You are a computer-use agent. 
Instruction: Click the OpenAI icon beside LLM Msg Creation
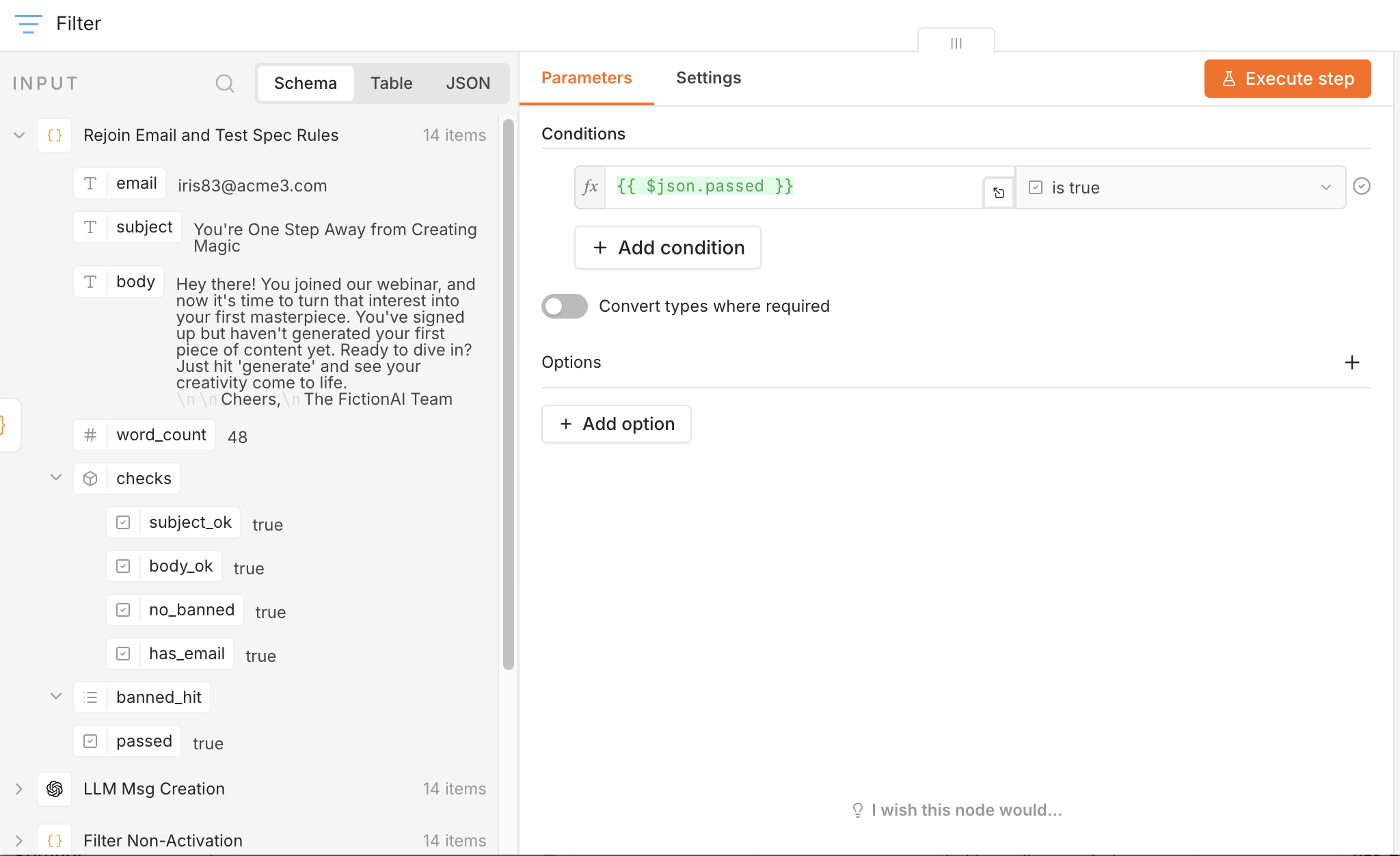tap(55, 789)
